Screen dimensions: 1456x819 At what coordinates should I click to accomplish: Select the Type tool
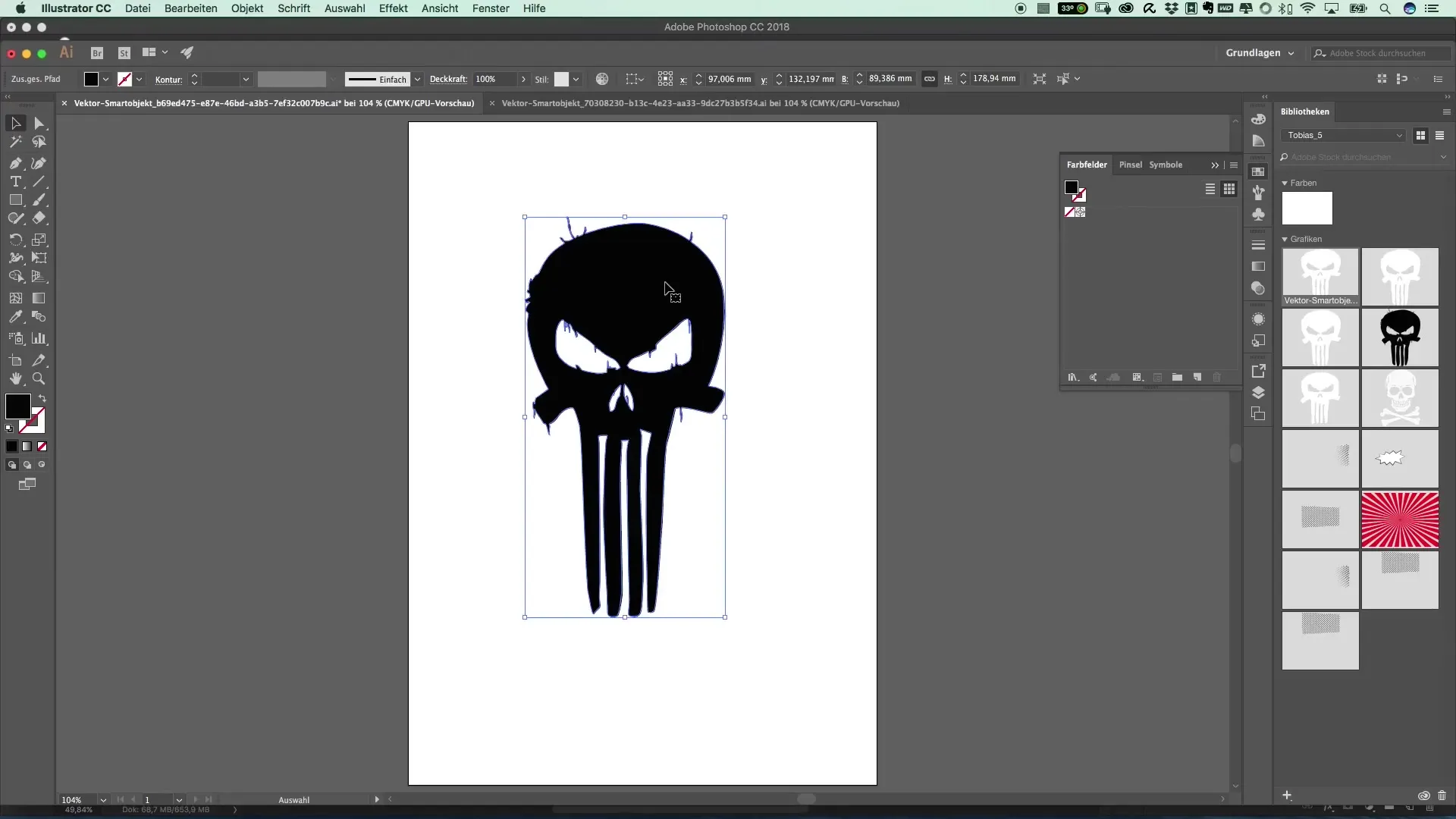pos(16,182)
